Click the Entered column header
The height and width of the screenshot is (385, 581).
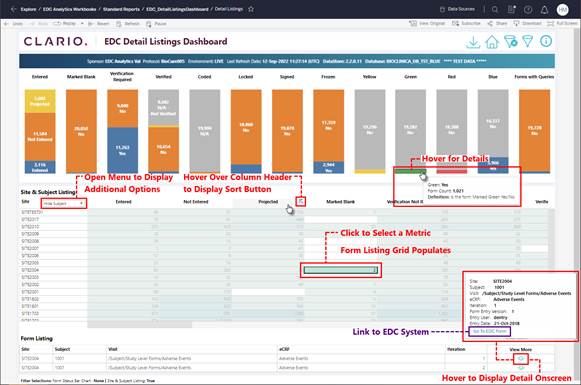pyautogui.click(x=123, y=202)
